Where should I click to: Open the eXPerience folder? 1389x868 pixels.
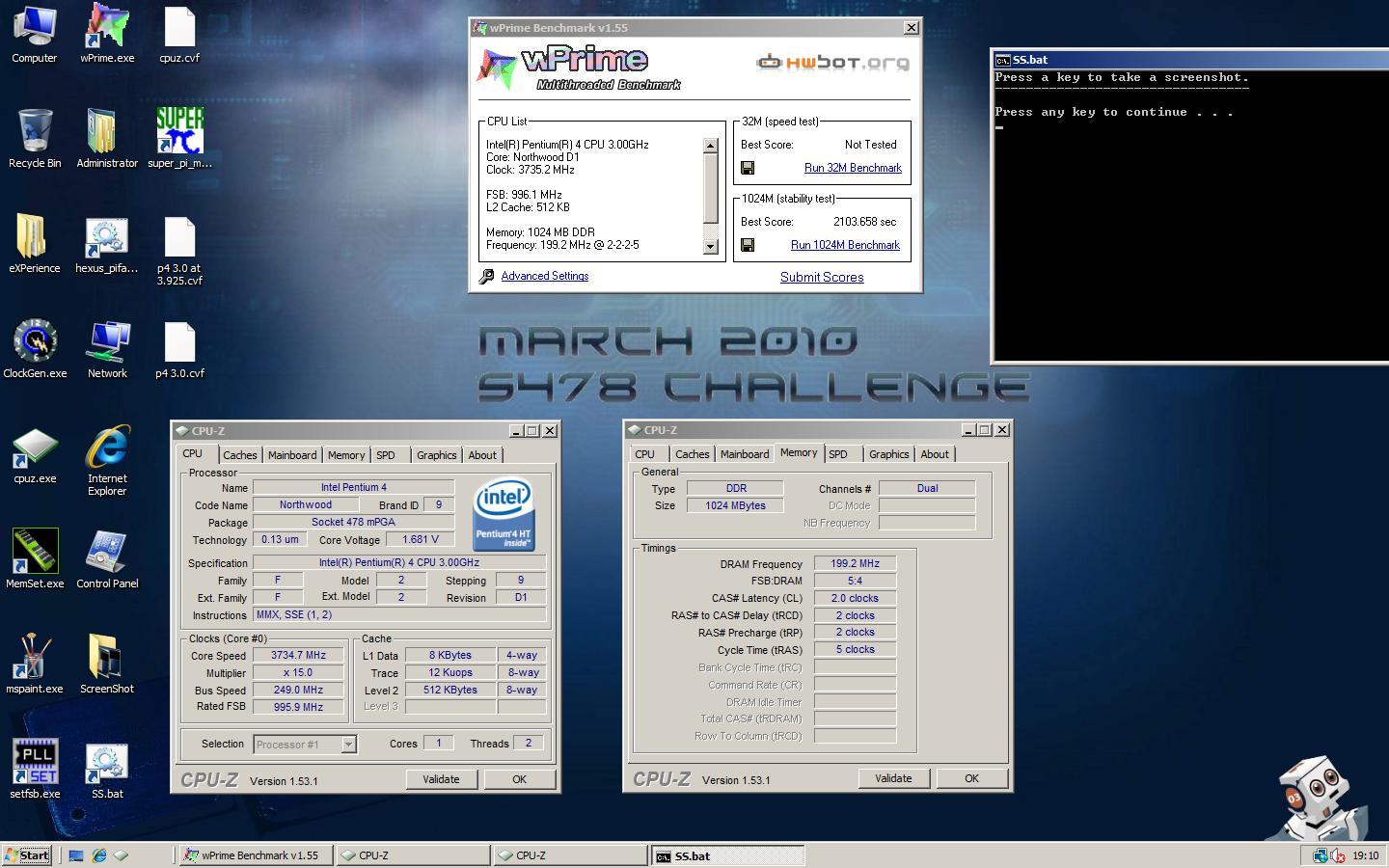[x=34, y=237]
